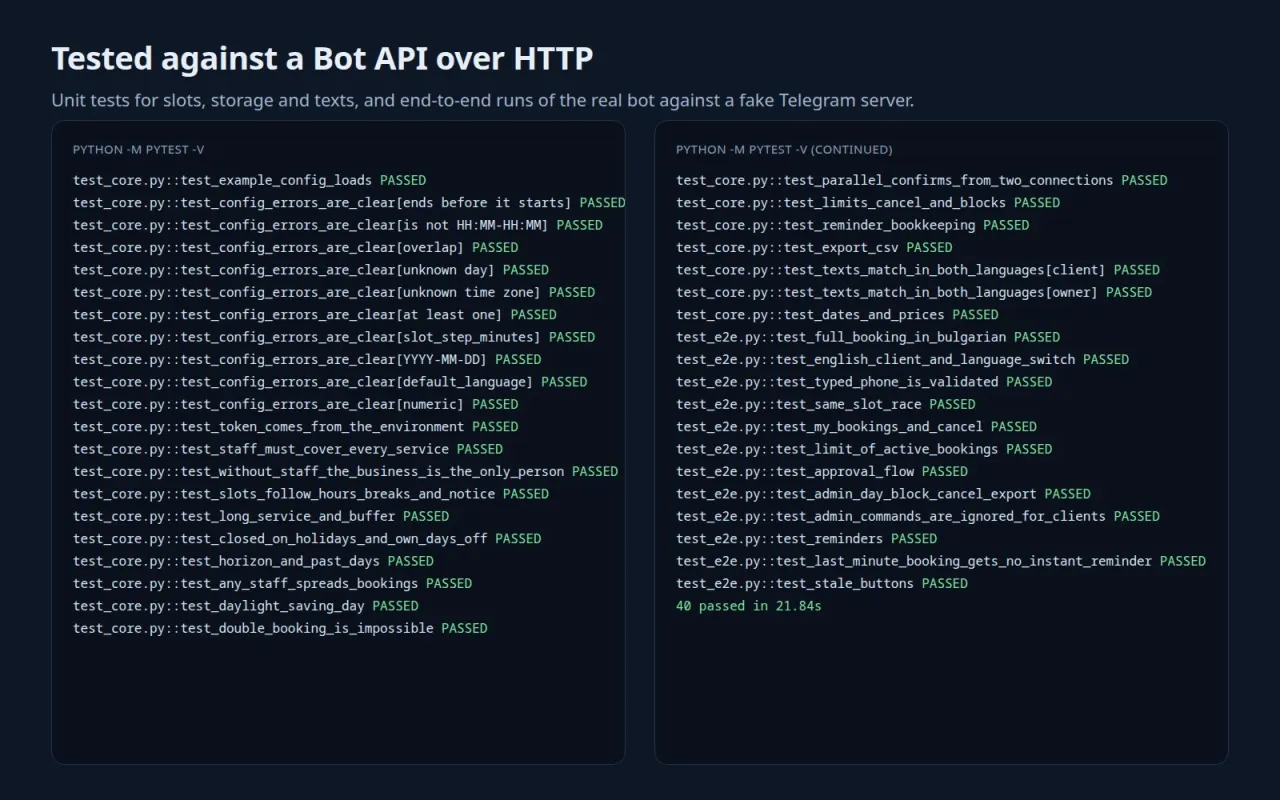This screenshot has width=1280, height=800.
Task: Click the test_english_client_and_language_switch line
Action: pos(903,360)
